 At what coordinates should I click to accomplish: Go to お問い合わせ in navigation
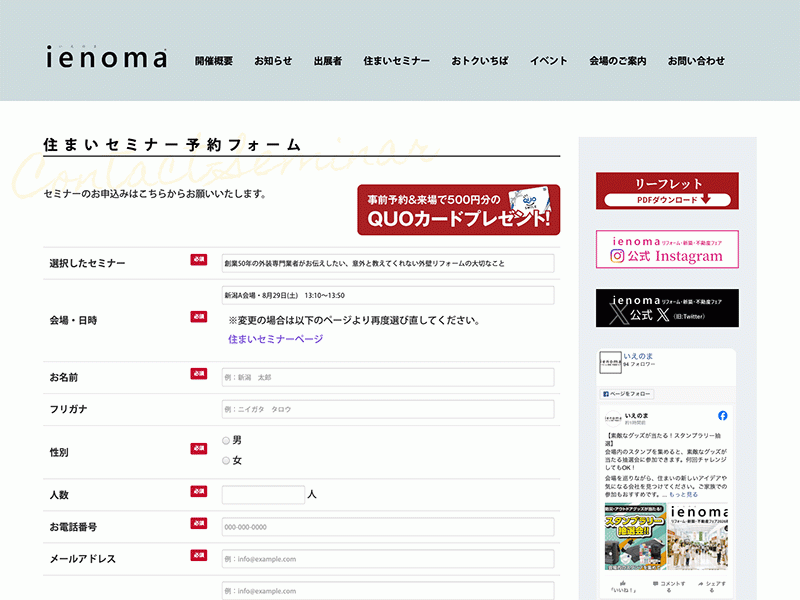[x=696, y=61]
